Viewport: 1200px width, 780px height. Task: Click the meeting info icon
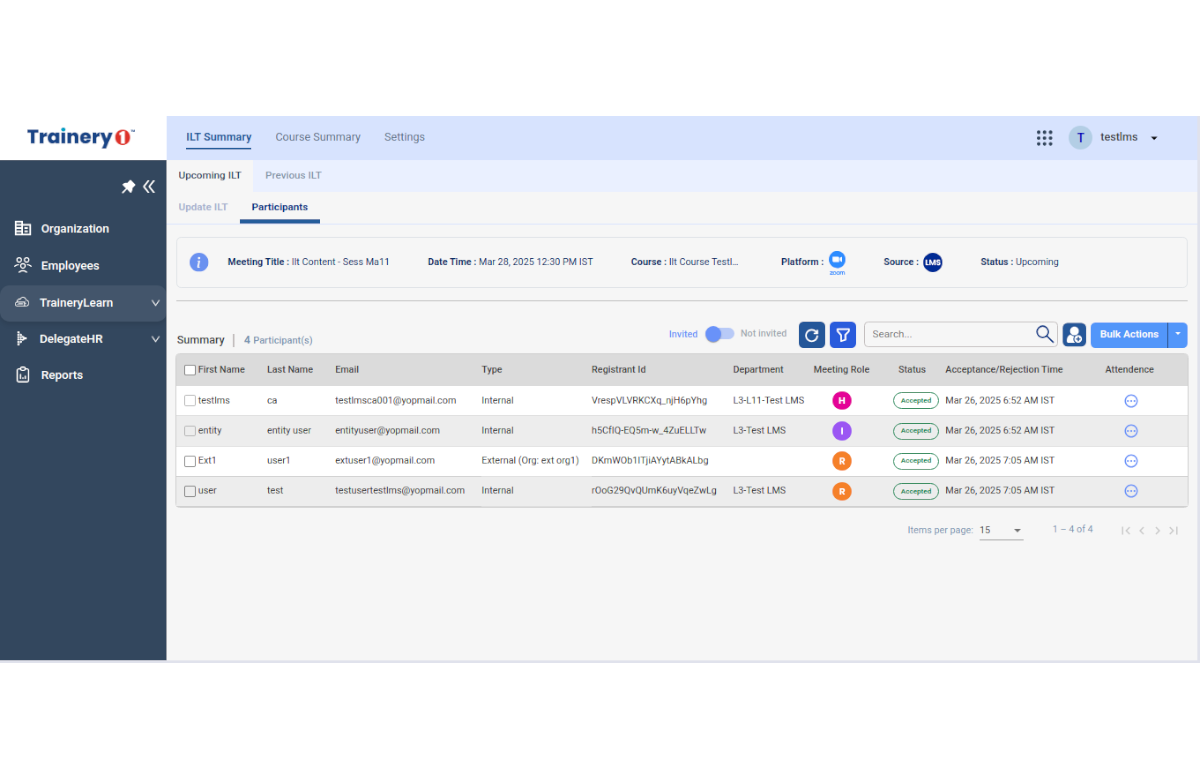199,262
